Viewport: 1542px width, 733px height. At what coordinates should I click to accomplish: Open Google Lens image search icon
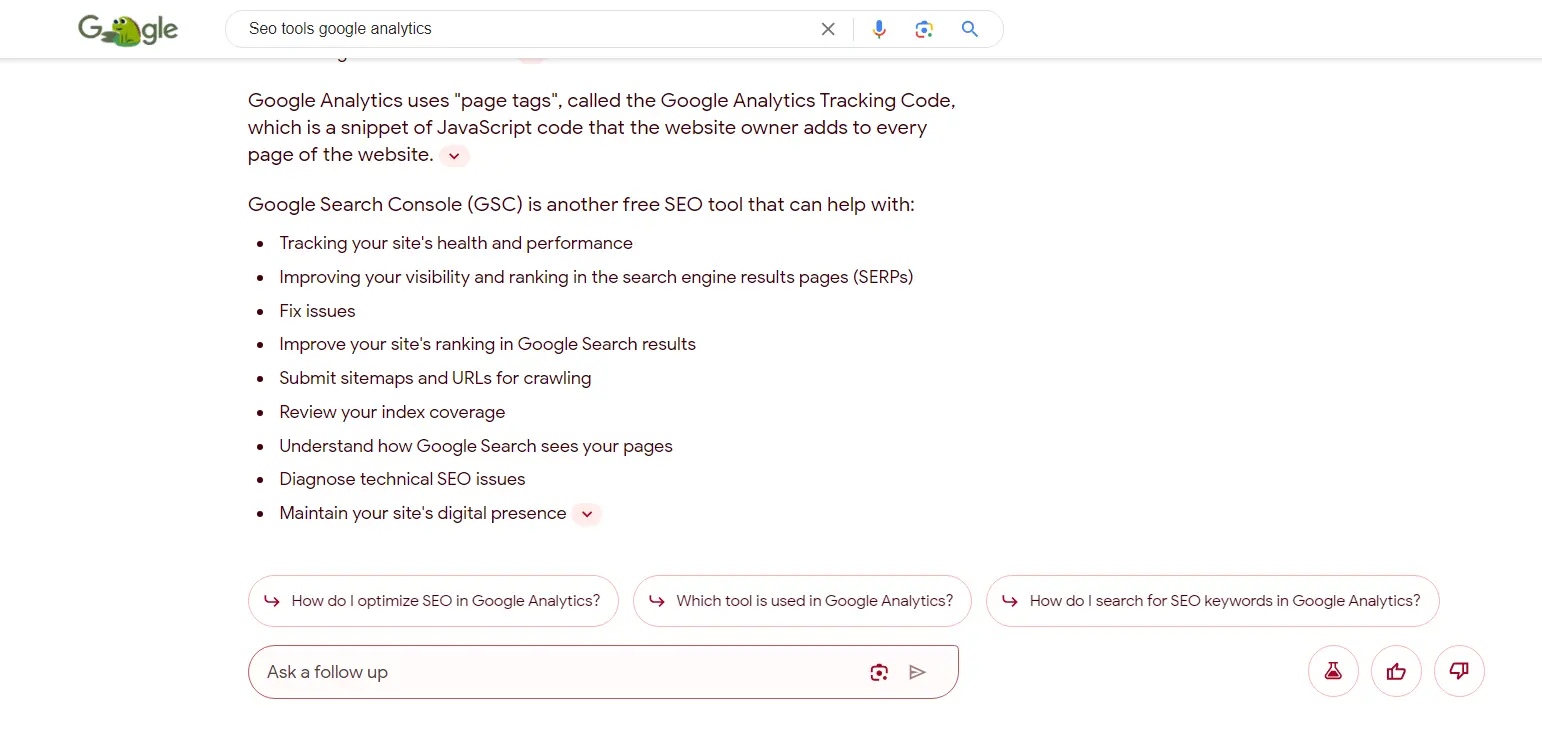pos(924,29)
